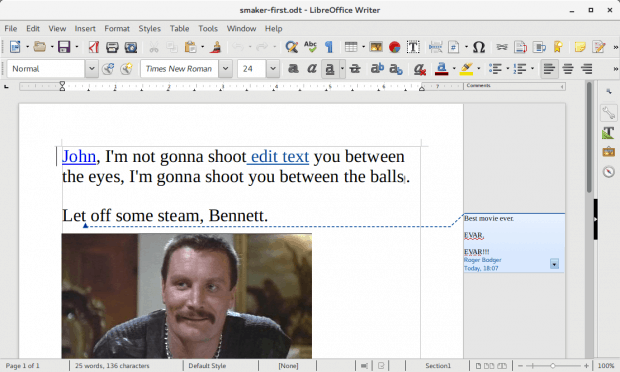Align text left
The height and width of the screenshot is (372, 620).
(x=549, y=69)
